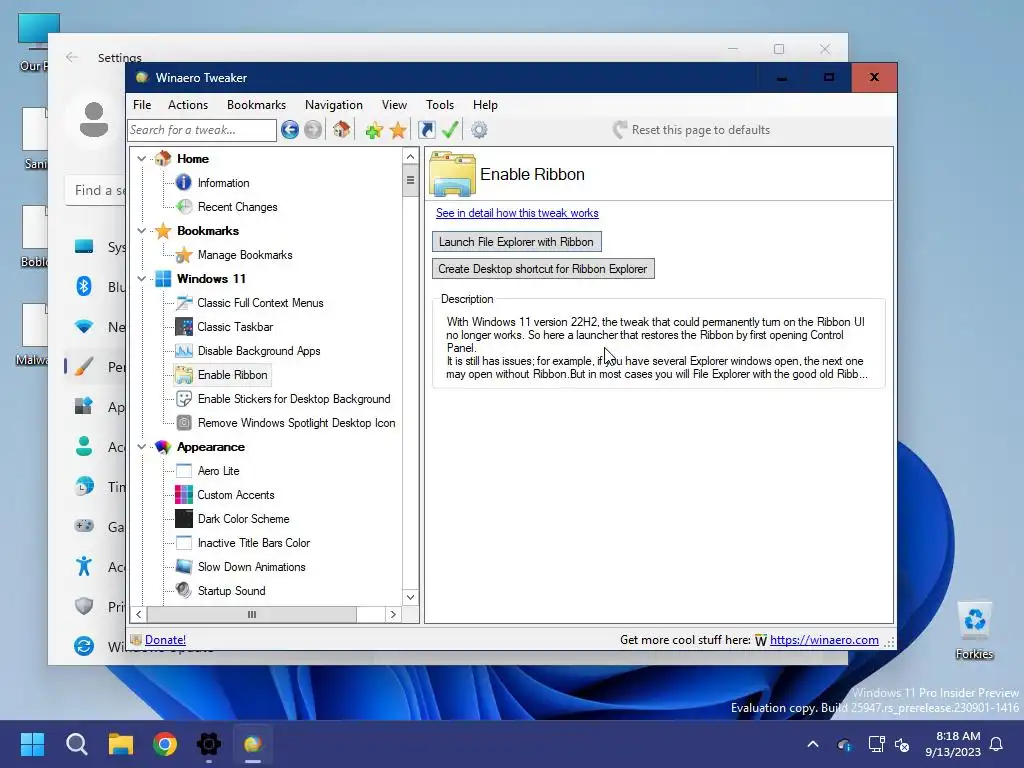Select Enable Ribbon in the tree
Viewport: 1024px width, 768px height.
(x=232, y=375)
